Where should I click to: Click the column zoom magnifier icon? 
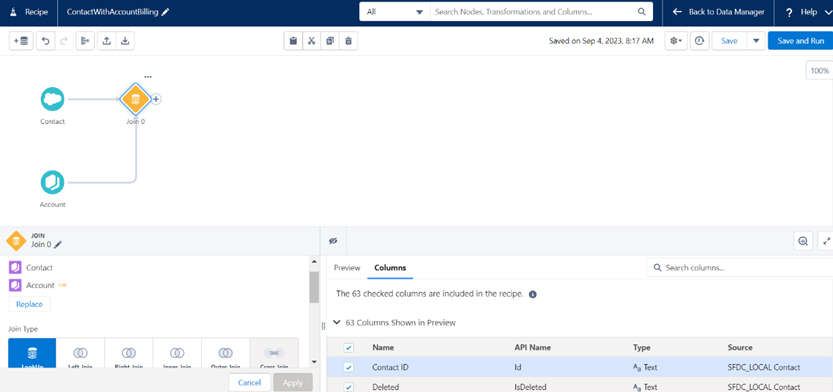tap(803, 241)
